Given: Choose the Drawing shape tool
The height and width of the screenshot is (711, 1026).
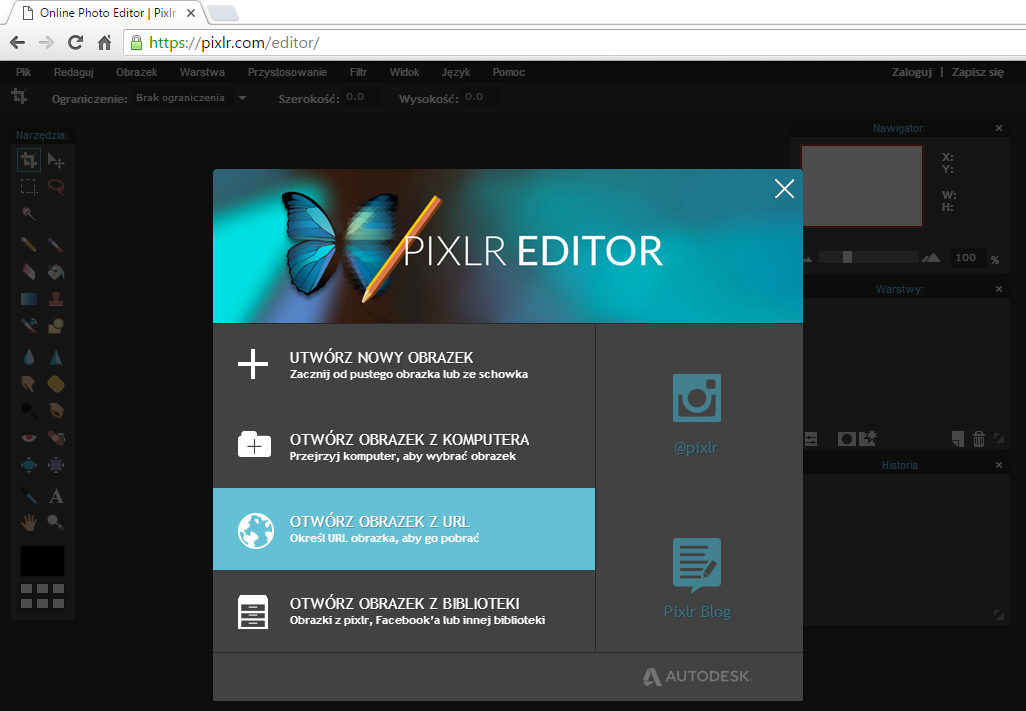Looking at the screenshot, I should point(56,326).
